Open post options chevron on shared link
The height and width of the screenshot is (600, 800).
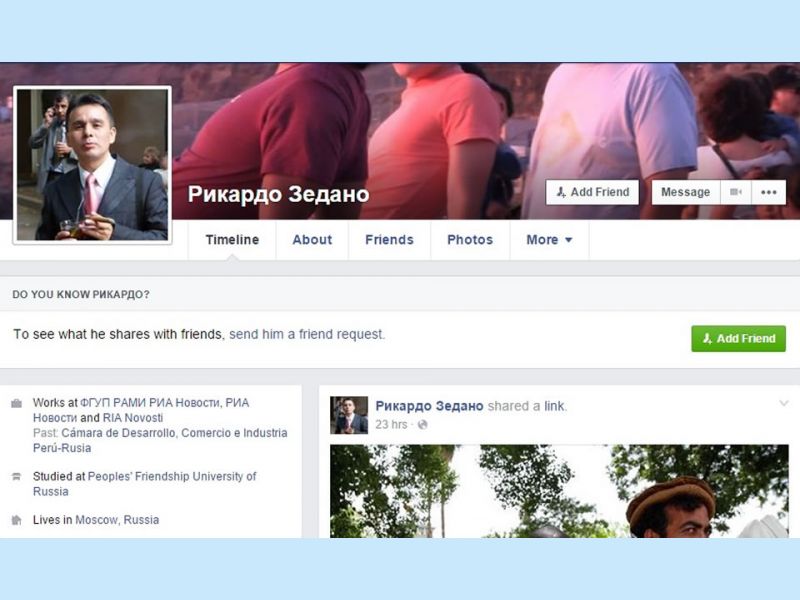(x=784, y=404)
